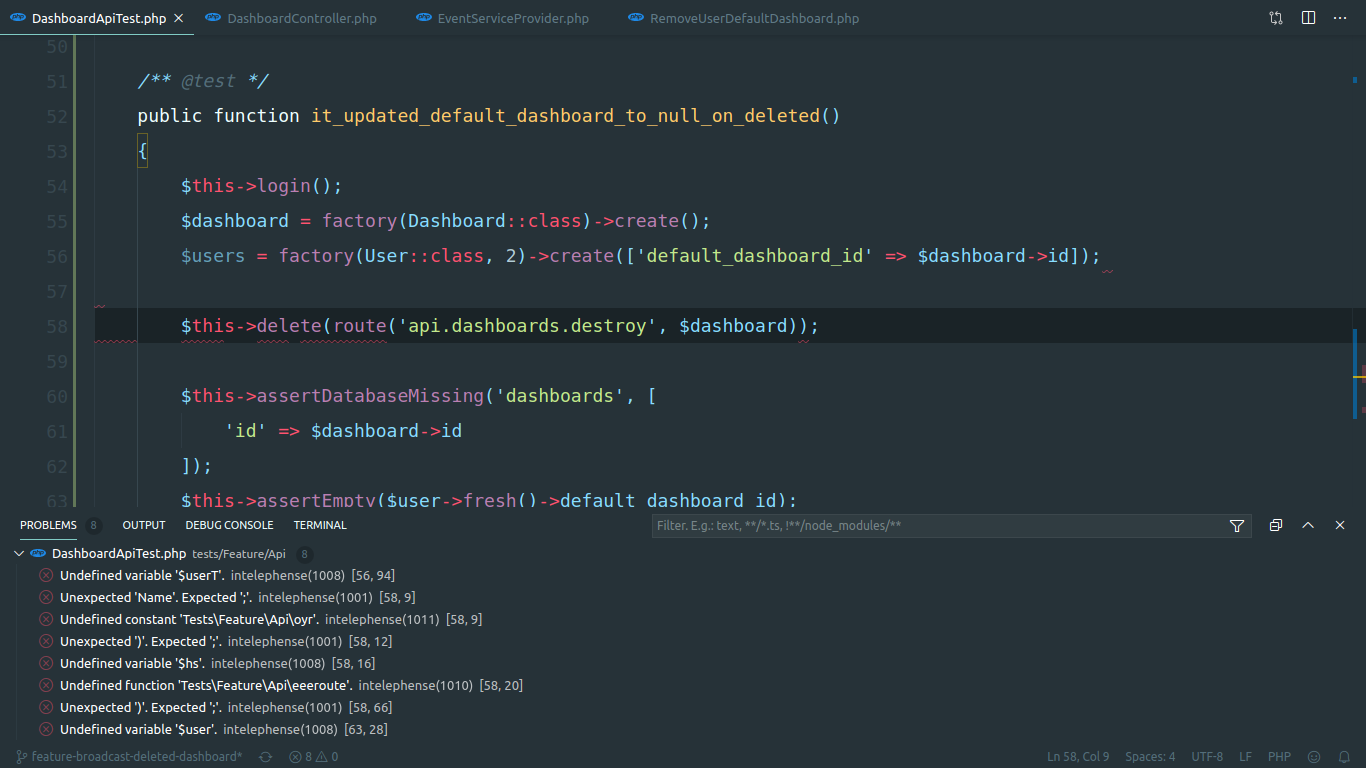Image resolution: width=1366 pixels, height=768 pixels.
Task: Open the Split Editor icon top right
Action: click(x=1308, y=17)
